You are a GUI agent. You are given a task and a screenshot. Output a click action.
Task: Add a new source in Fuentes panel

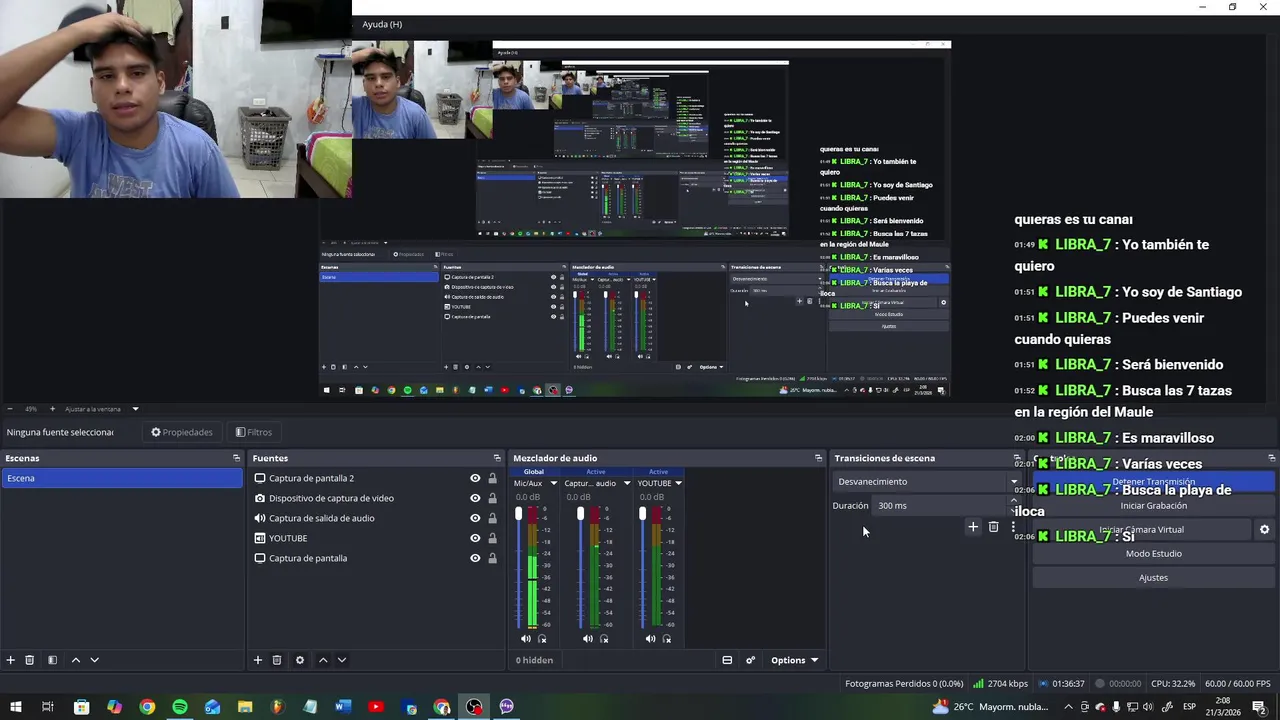click(x=257, y=660)
